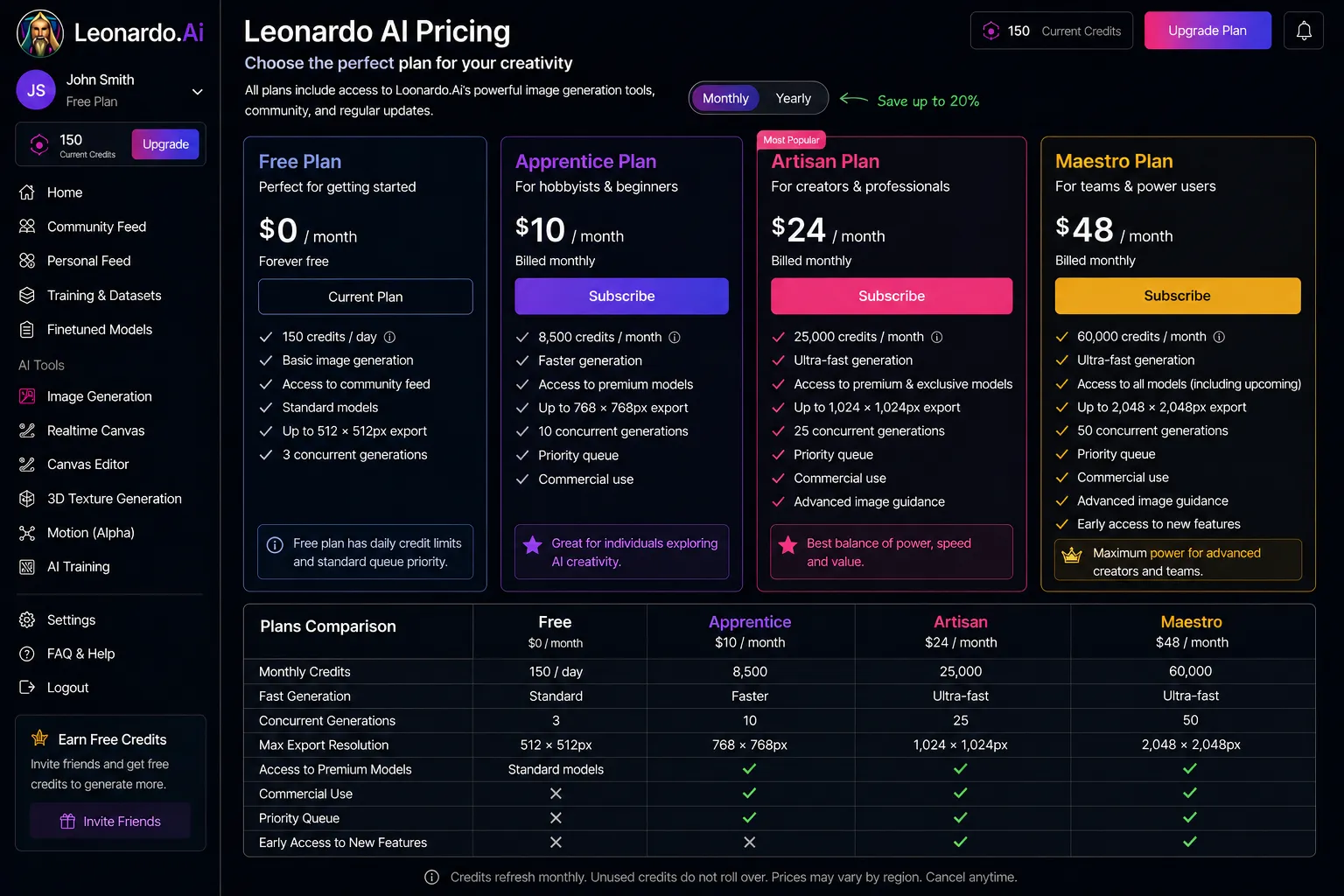Click the Home house icon

coord(27,192)
